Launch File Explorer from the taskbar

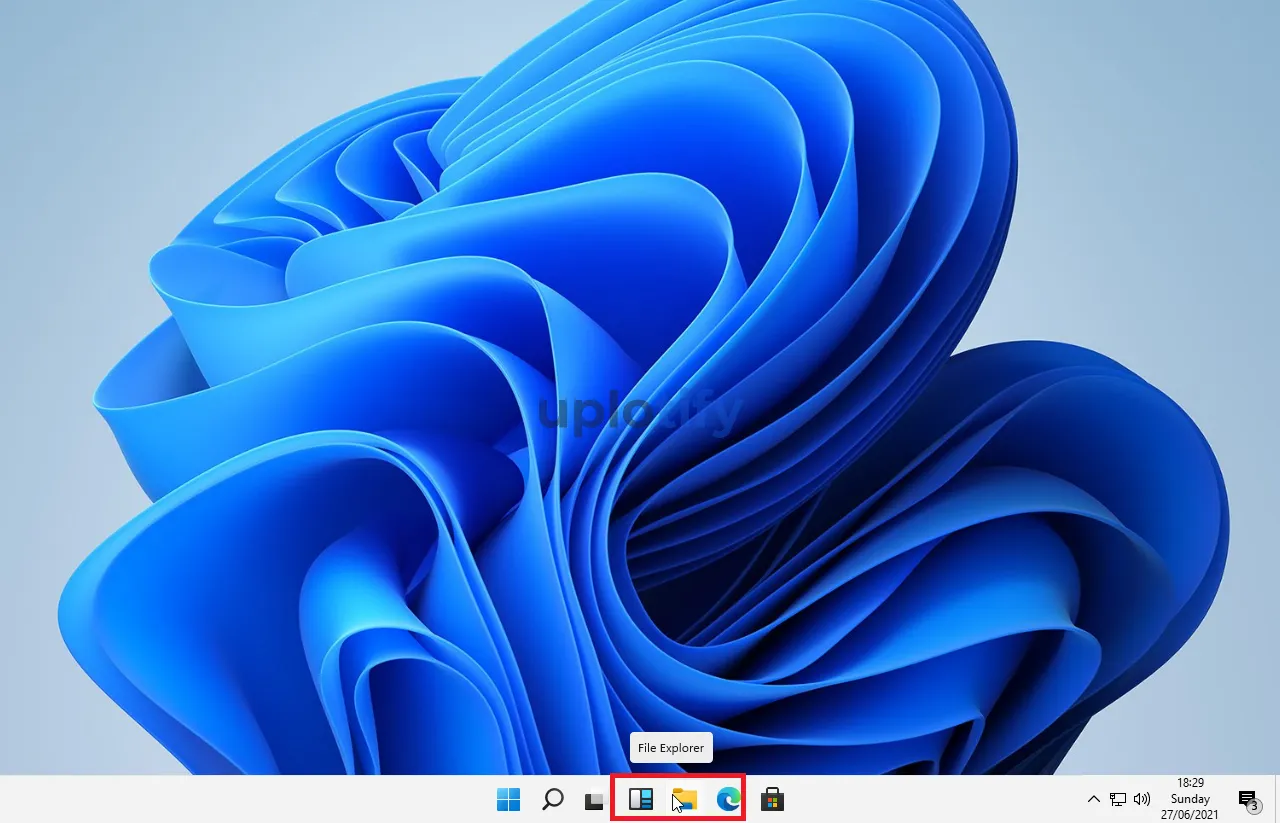click(x=684, y=799)
